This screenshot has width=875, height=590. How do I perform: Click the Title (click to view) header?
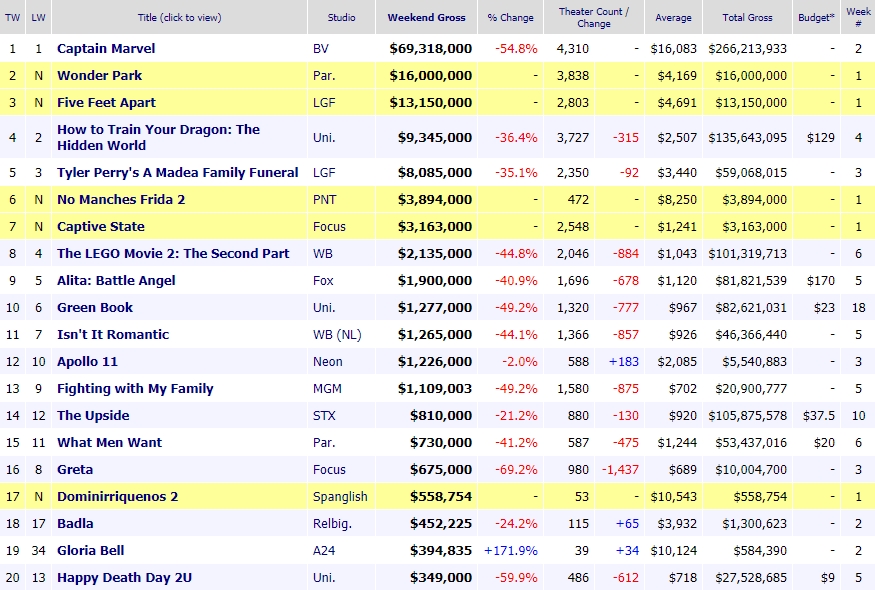coord(180,17)
